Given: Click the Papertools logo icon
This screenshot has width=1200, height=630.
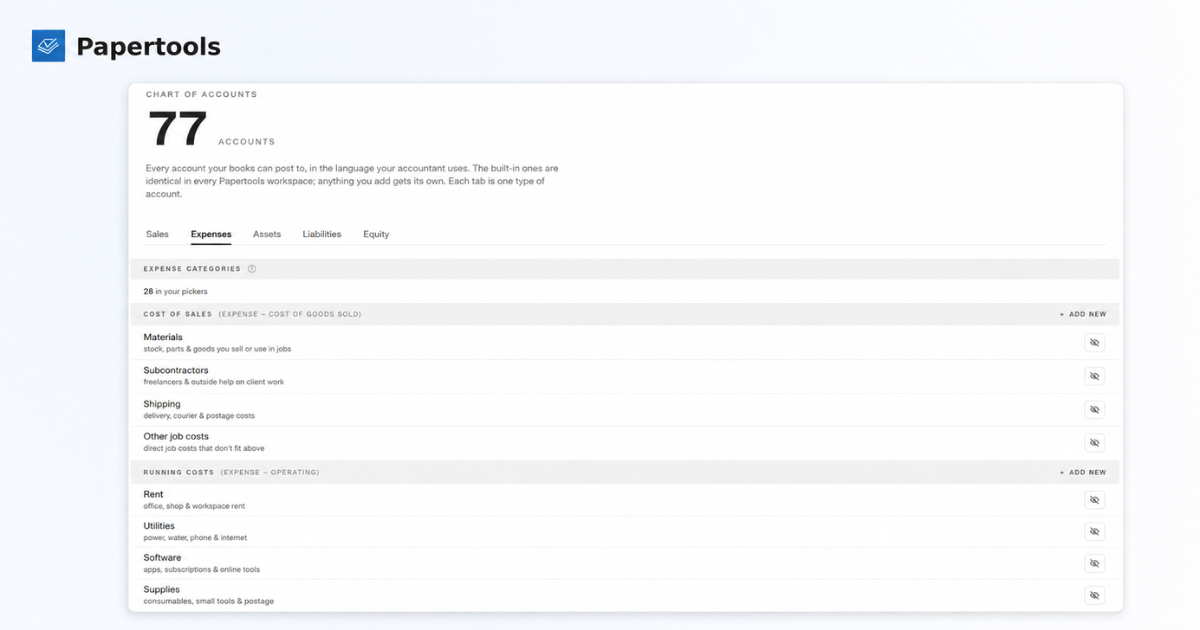Looking at the screenshot, I should tap(48, 46).
